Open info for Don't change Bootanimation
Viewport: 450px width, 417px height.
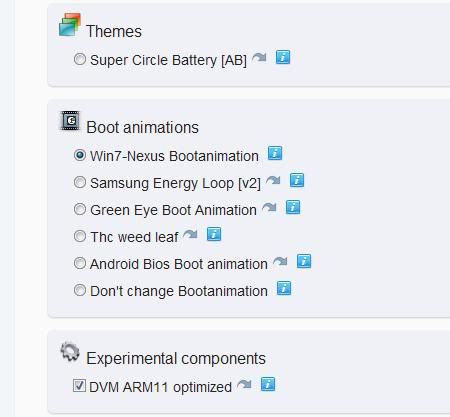pos(284,288)
